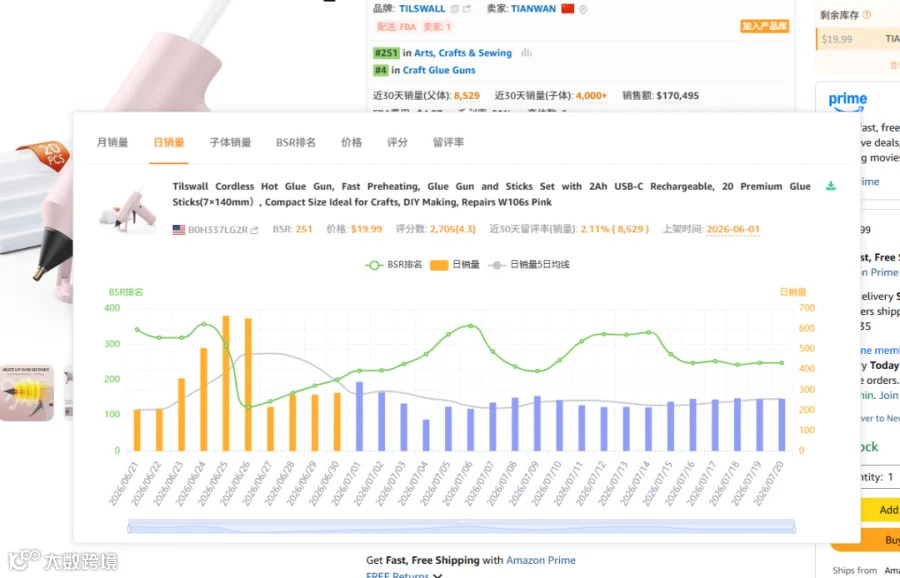The width and height of the screenshot is (900, 578).
Task: Switch to the 月销量 tab
Action: (x=112, y=142)
